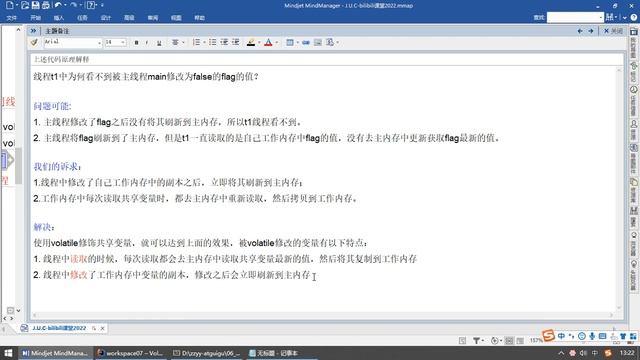The image size is (640, 360).
Task: Open the 设计 ribbon tab
Action: (x=106, y=18)
